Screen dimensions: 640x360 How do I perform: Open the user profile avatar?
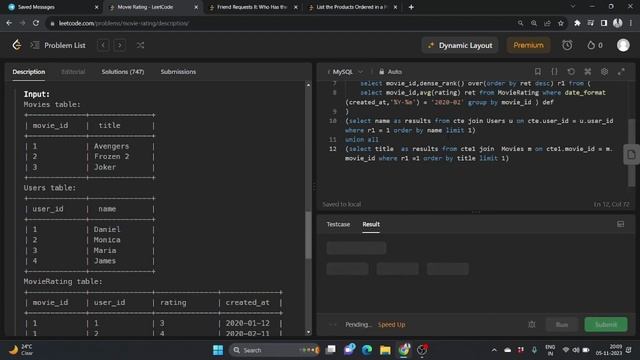pos(623,45)
